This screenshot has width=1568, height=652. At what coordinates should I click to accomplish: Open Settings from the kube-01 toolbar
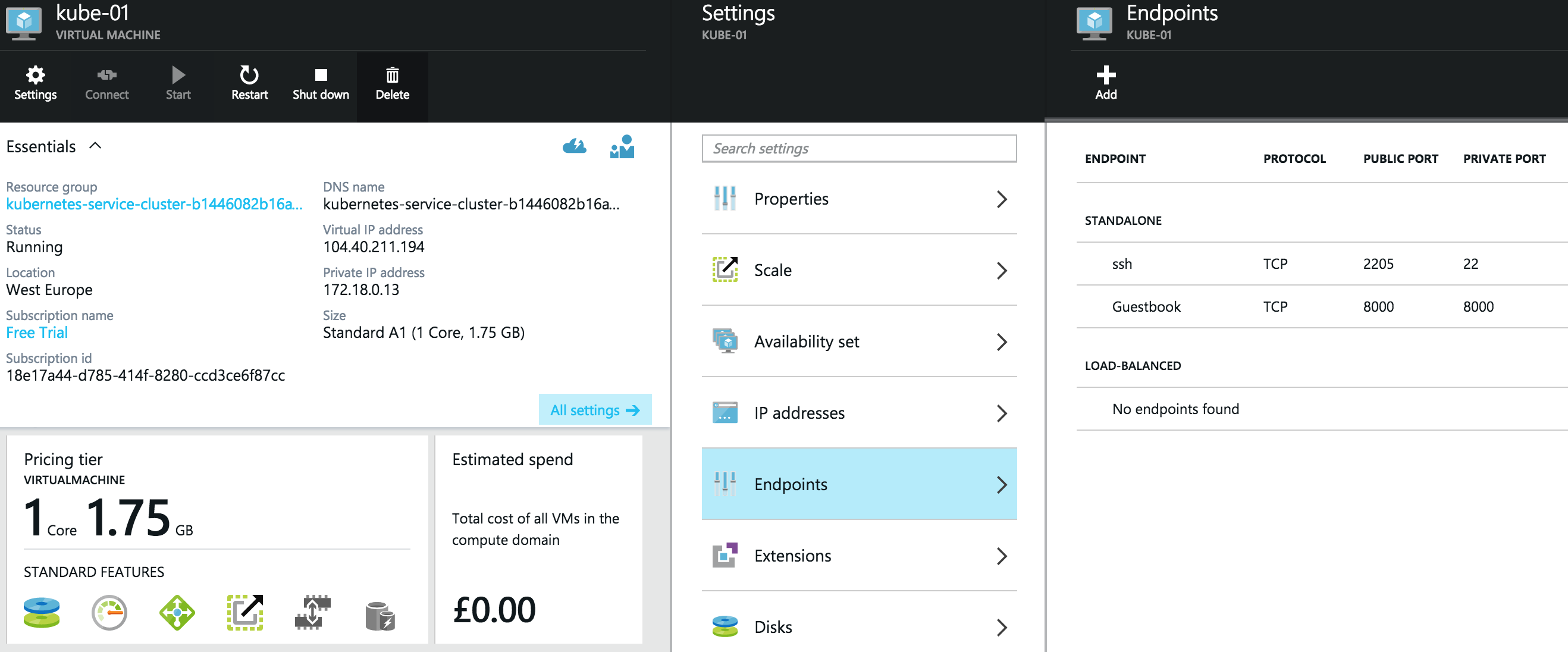pos(35,83)
